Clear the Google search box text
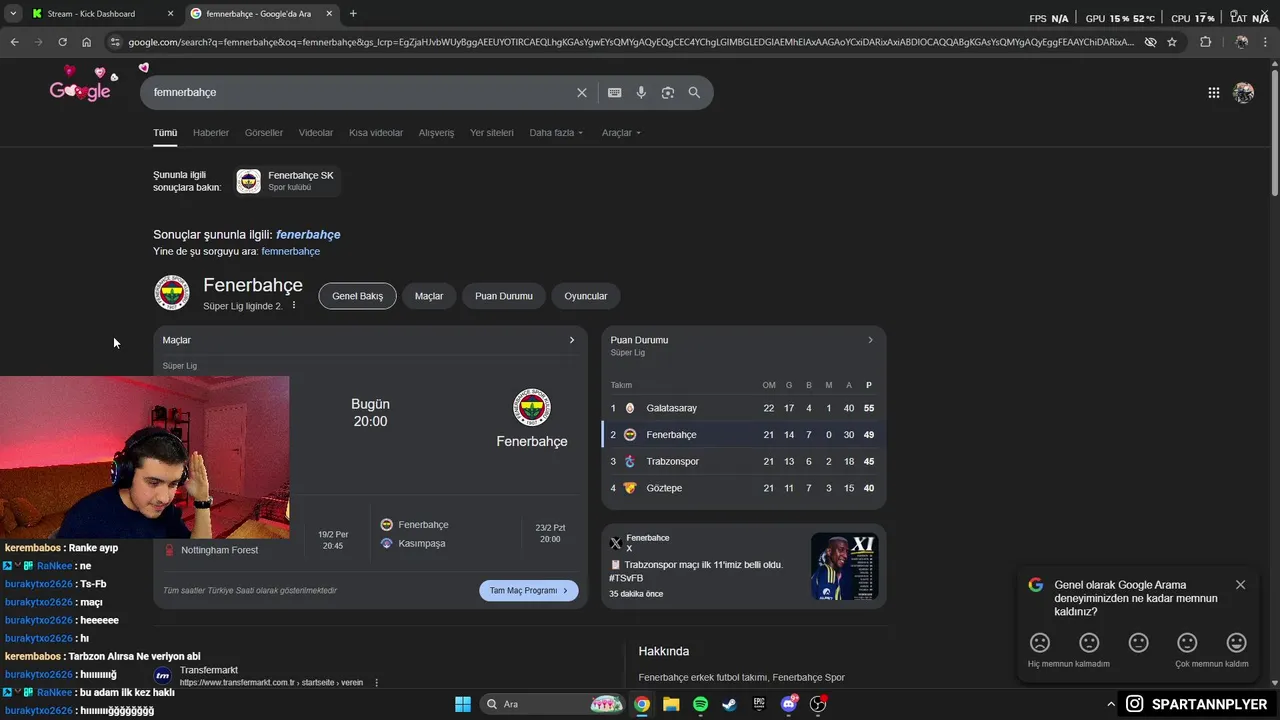 [x=582, y=92]
